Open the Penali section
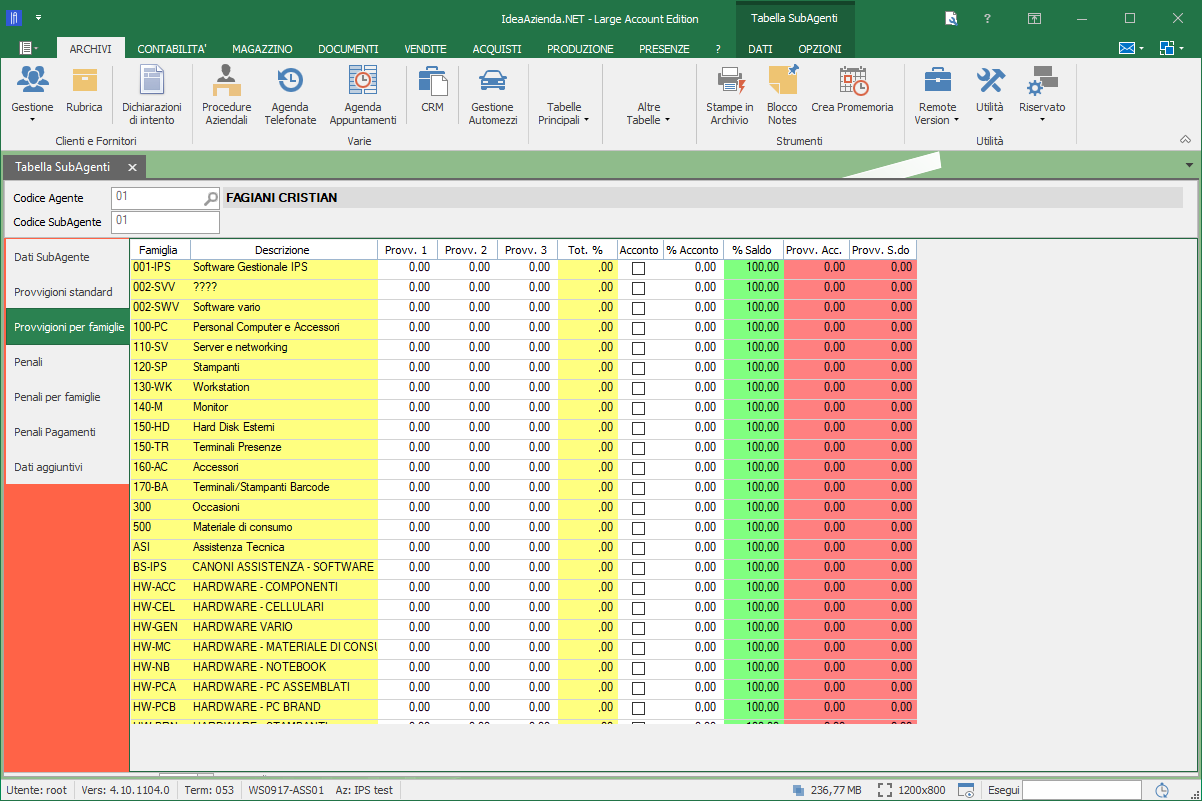This screenshot has height=801, width=1202. [x=68, y=362]
